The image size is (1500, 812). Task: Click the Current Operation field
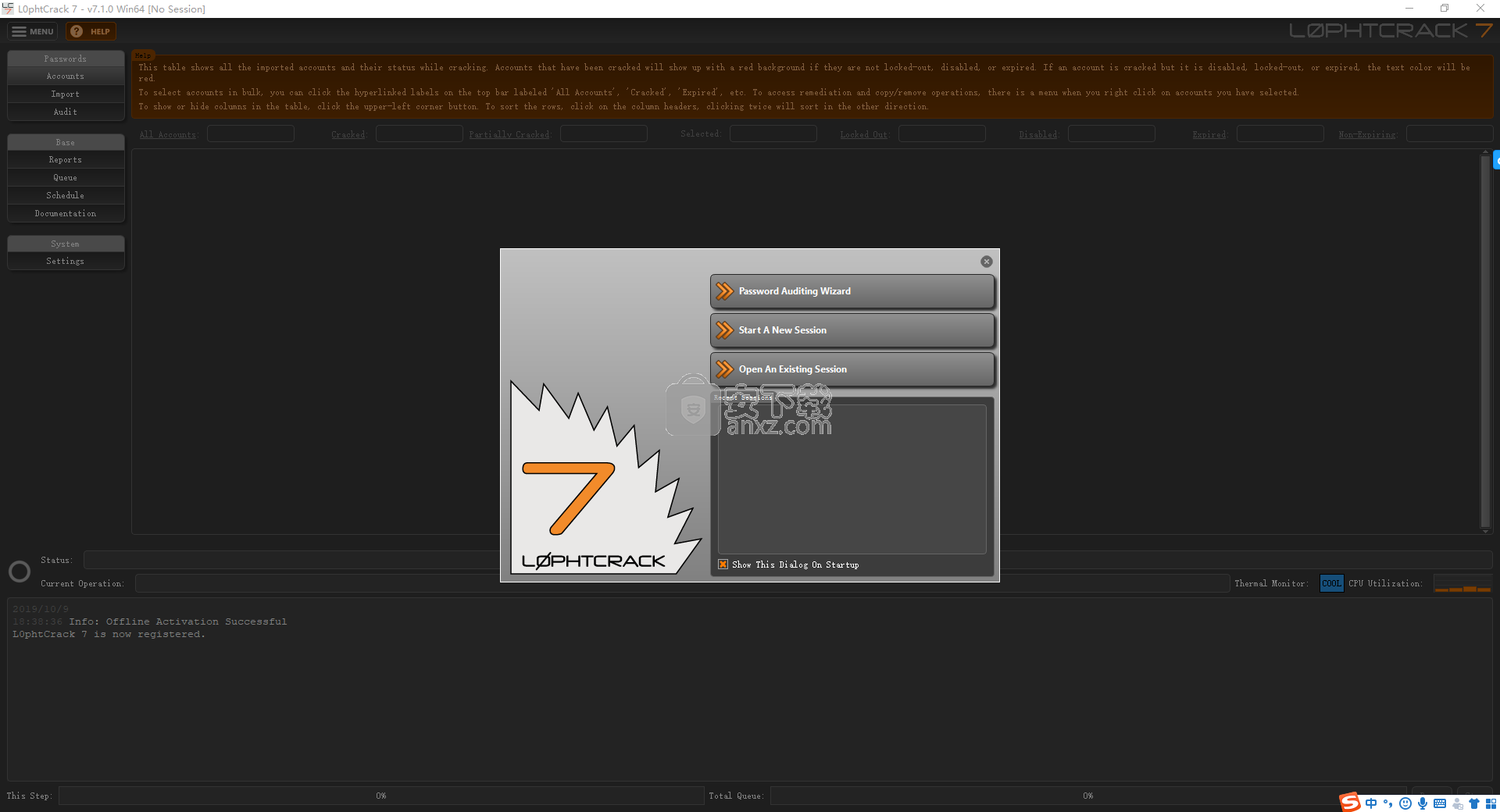tap(682, 583)
